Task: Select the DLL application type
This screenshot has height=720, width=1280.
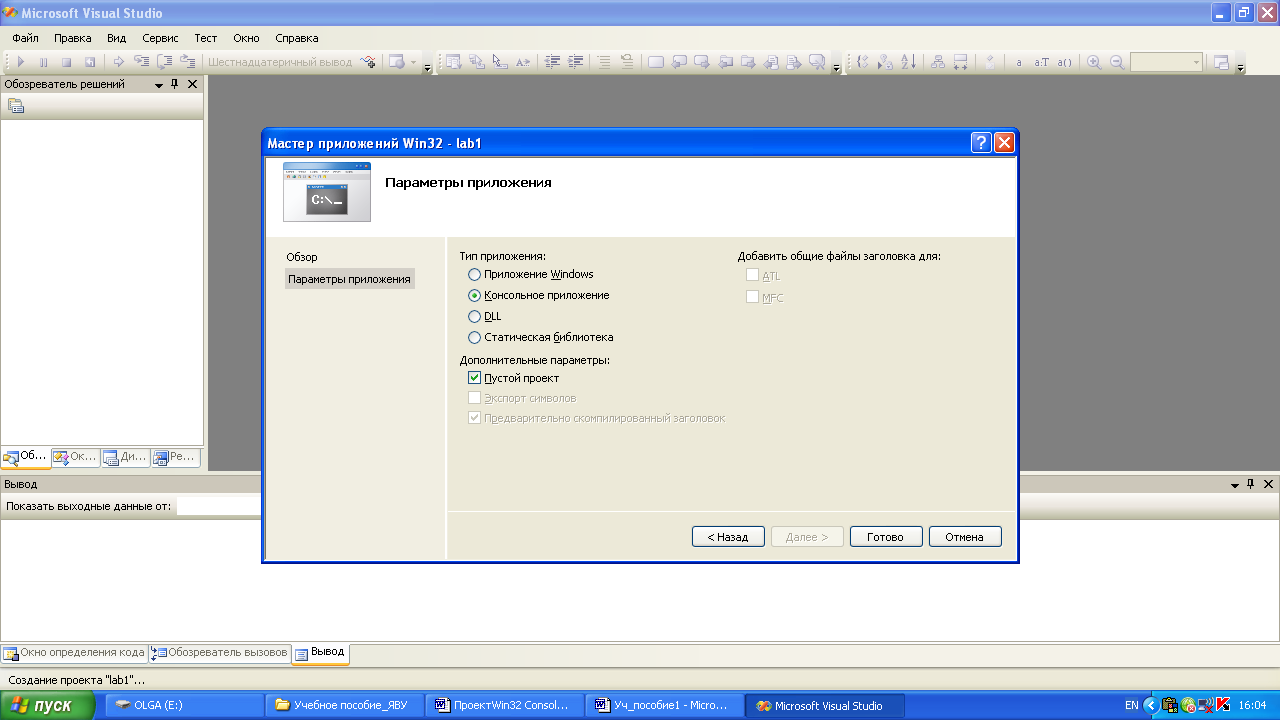Action: 474,316
